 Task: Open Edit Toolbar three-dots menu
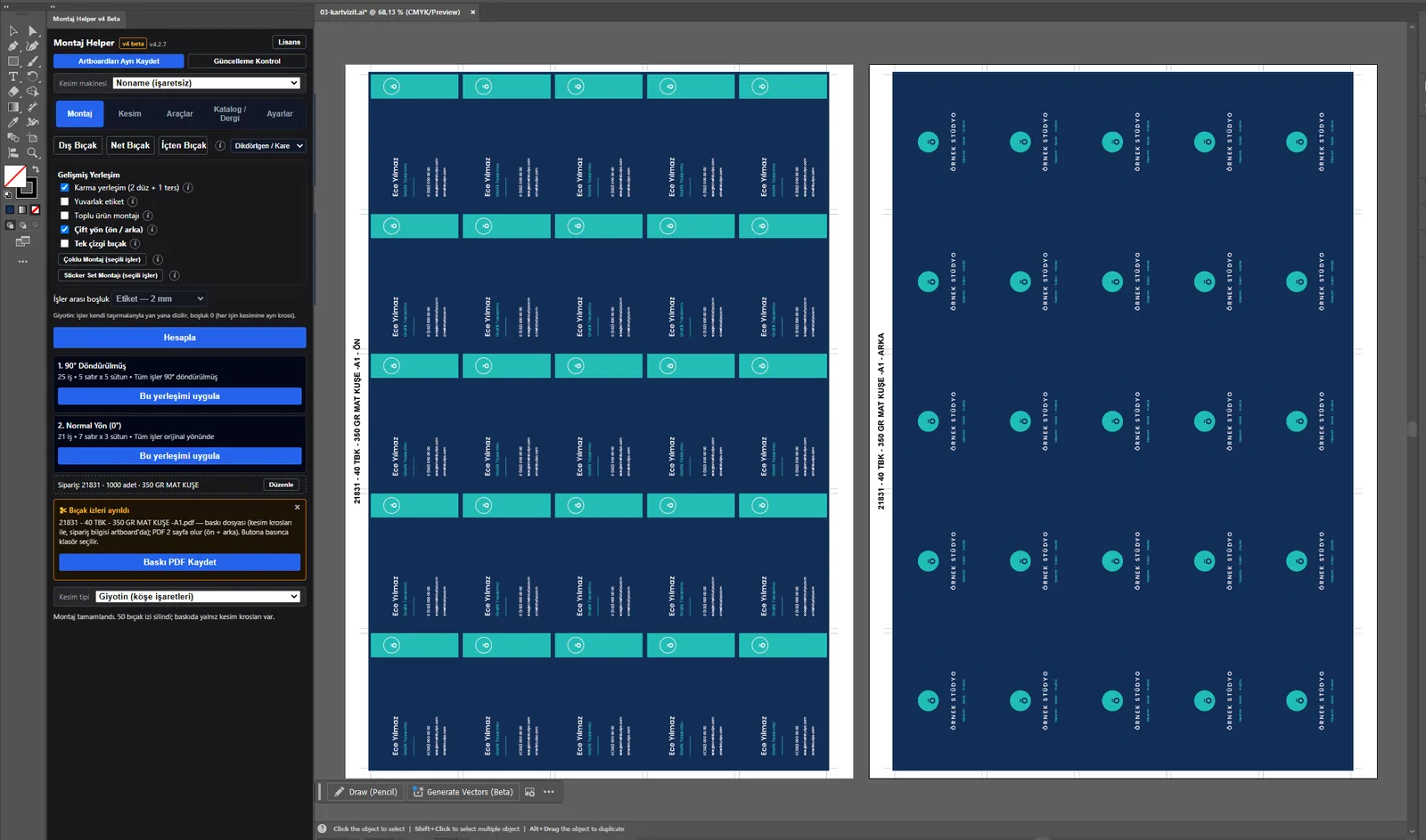(x=23, y=262)
